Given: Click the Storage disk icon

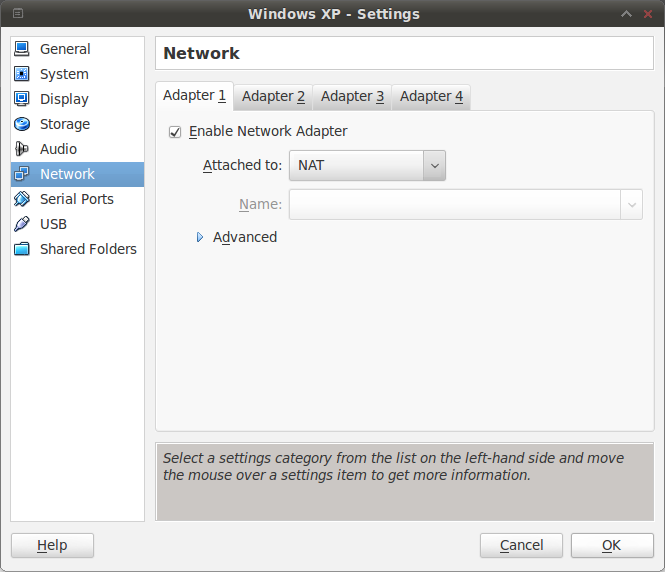Looking at the screenshot, I should coord(22,124).
